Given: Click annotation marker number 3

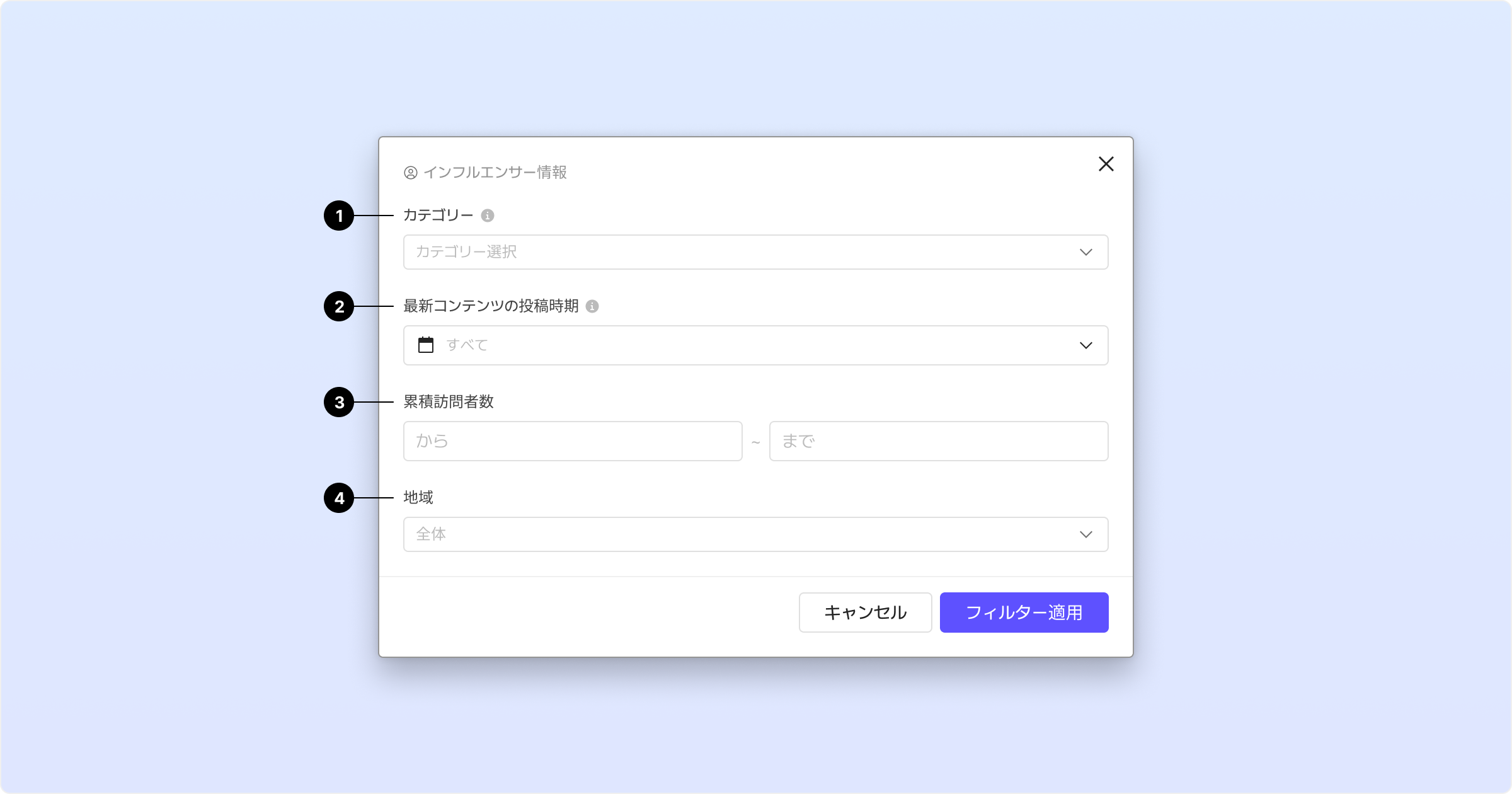Looking at the screenshot, I should 339,402.
